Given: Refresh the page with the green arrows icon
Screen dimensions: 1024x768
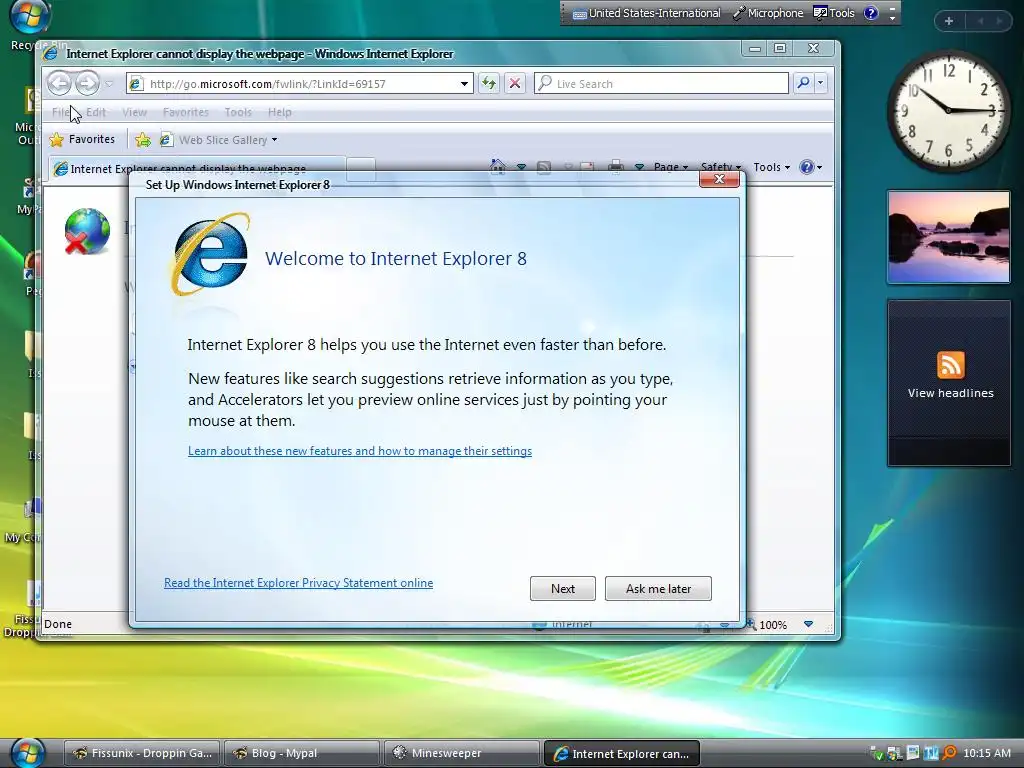Looking at the screenshot, I should (488, 84).
